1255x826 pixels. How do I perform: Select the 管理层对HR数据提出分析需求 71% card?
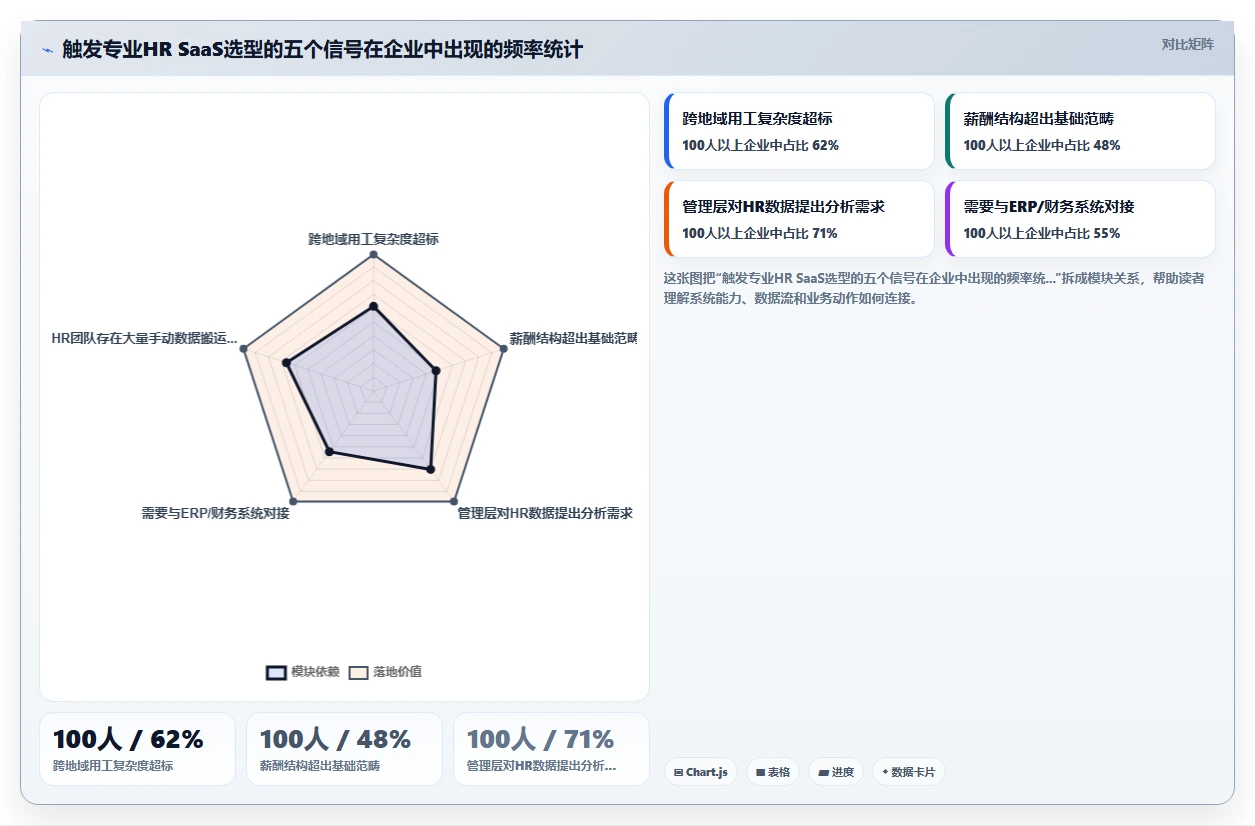[799, 219]
